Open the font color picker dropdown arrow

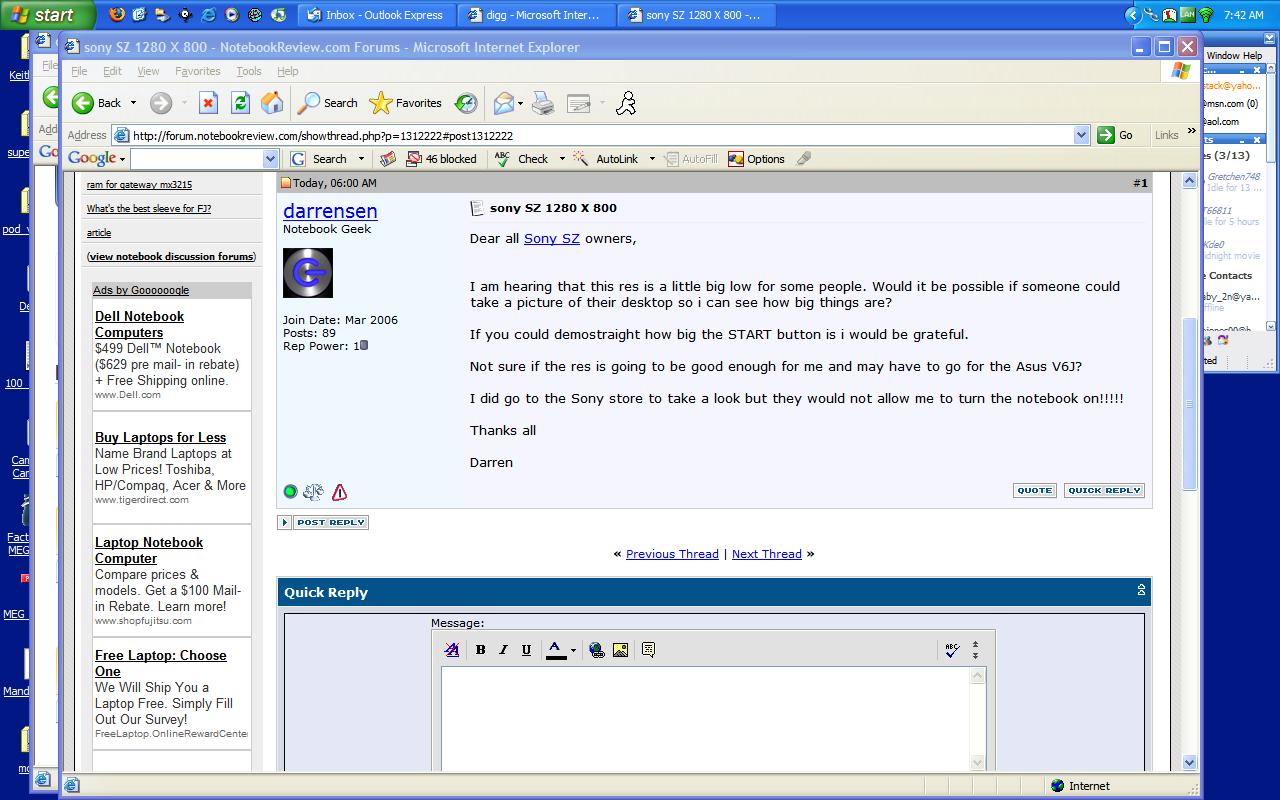(x=573, y=650)
